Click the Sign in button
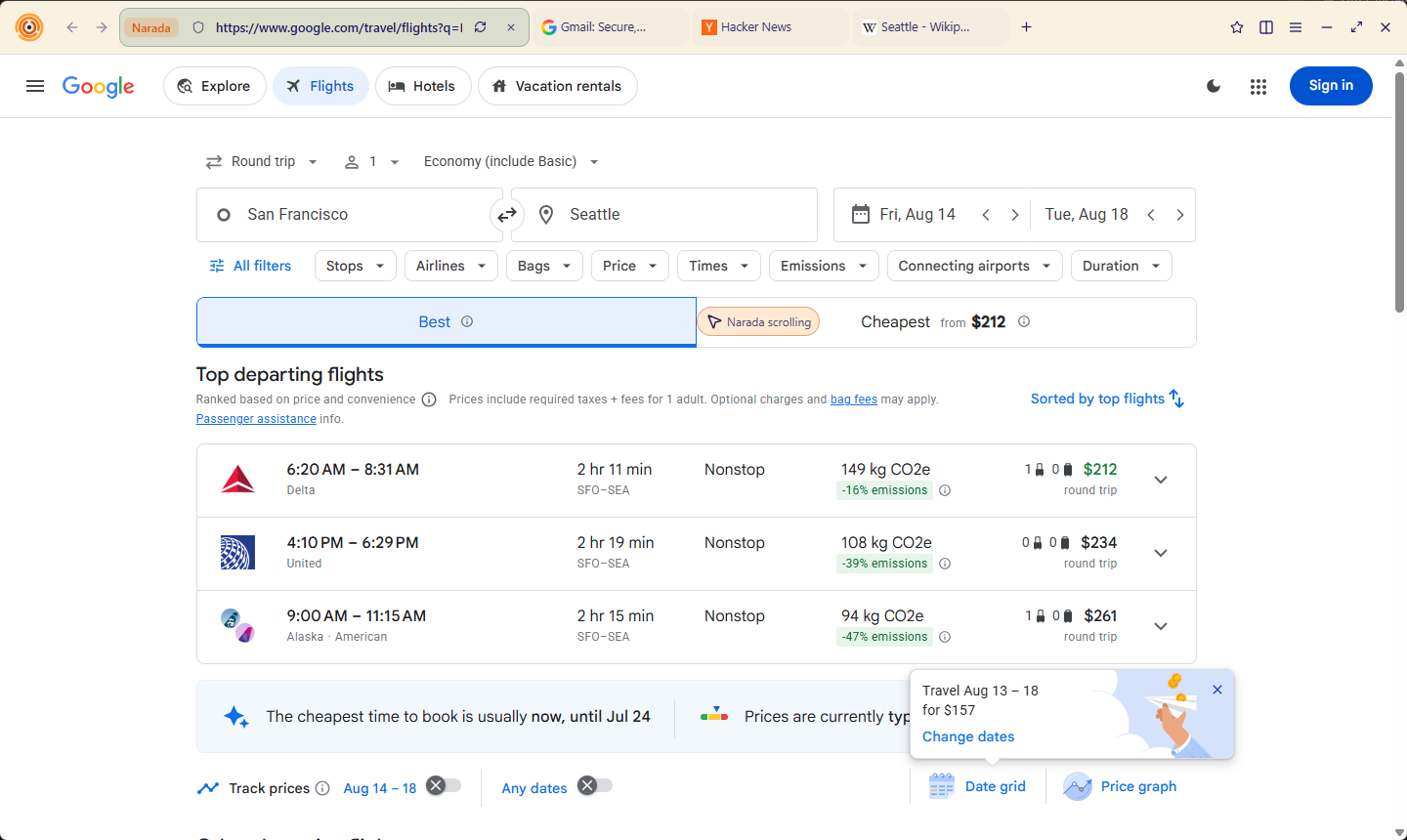Screen dimensions: 1407x840 [1331, 86]
